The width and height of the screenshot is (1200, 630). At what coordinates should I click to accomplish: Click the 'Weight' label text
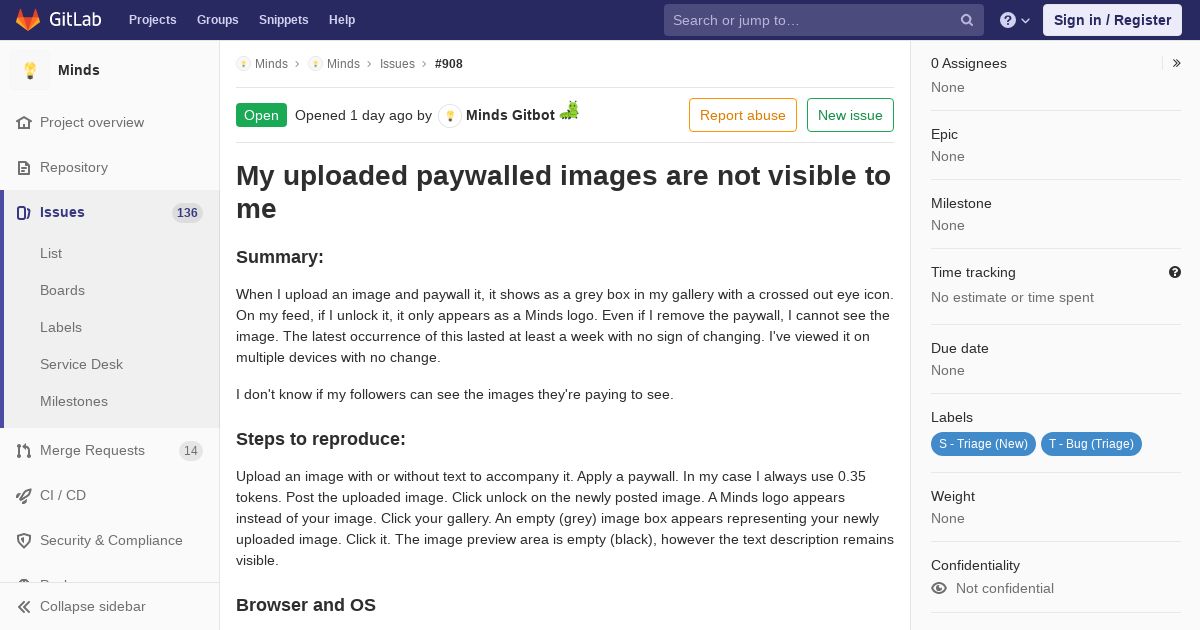tap(953, 497)
